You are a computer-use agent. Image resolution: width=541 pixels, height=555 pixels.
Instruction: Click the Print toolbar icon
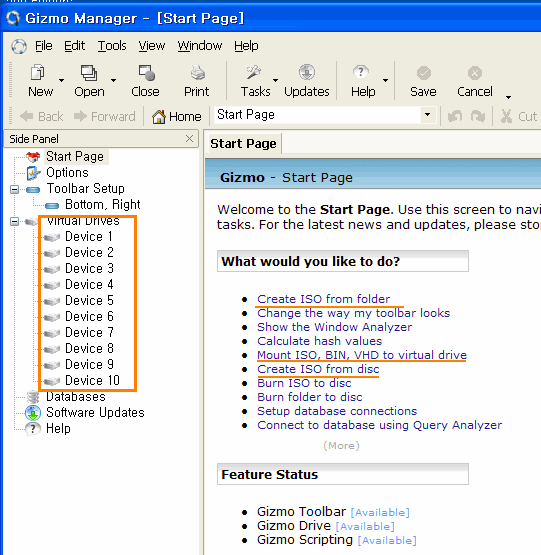[x=198, y=73]
